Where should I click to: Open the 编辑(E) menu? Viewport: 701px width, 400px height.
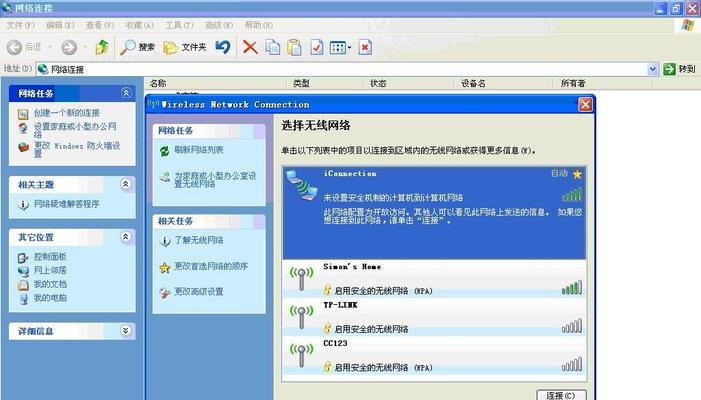click(x=60, y=25)
